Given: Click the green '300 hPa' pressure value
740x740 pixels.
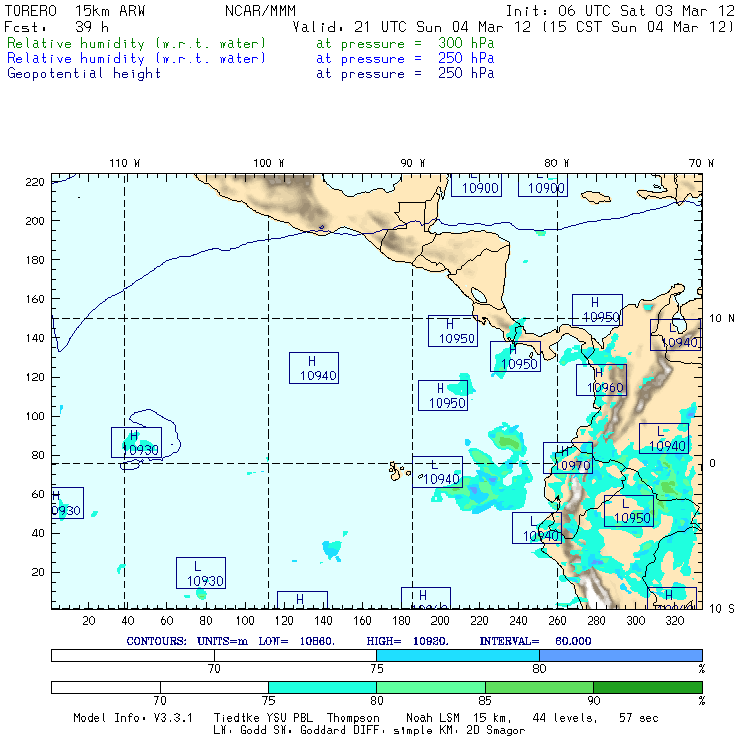Looking at the screenshot, I should (466, 43).
